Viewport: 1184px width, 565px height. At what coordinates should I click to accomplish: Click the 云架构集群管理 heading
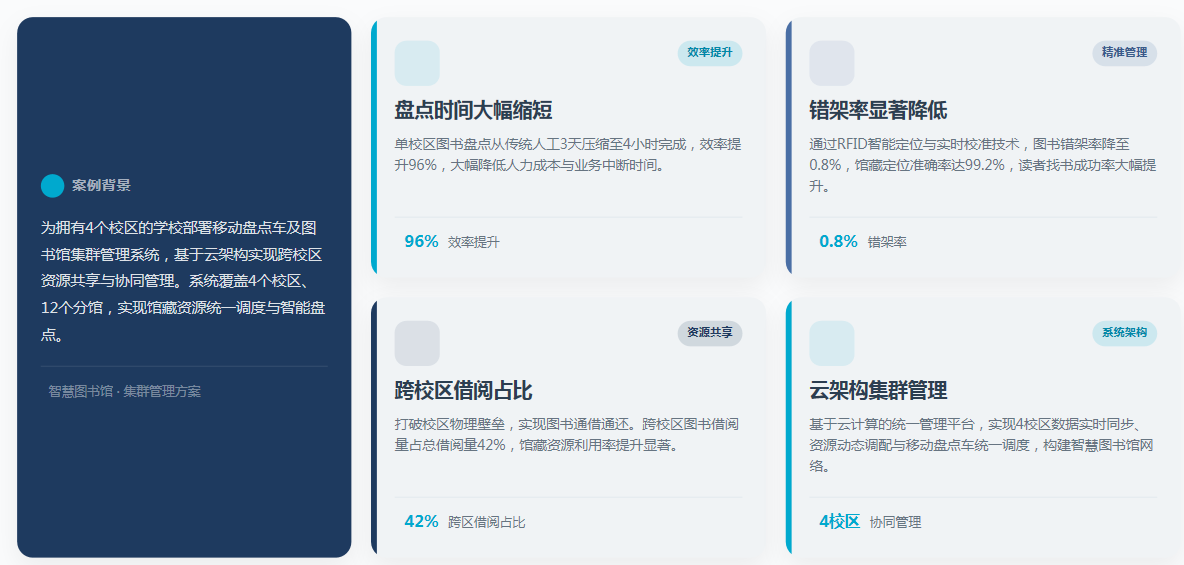coord(878,390)
